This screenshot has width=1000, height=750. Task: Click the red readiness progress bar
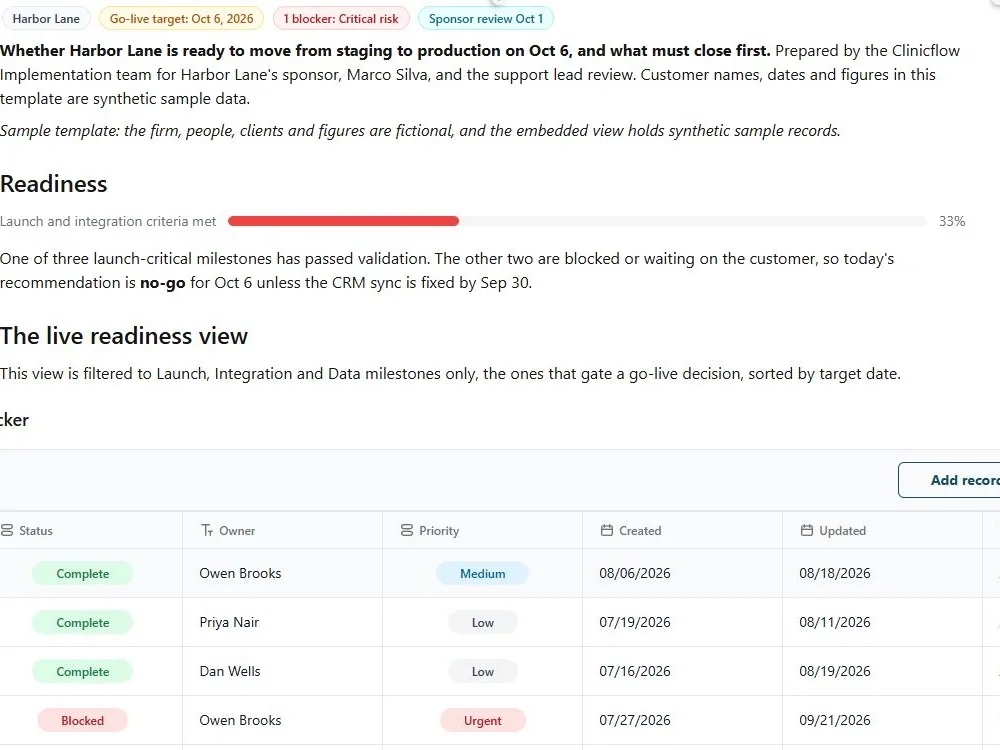click(343, 221)
